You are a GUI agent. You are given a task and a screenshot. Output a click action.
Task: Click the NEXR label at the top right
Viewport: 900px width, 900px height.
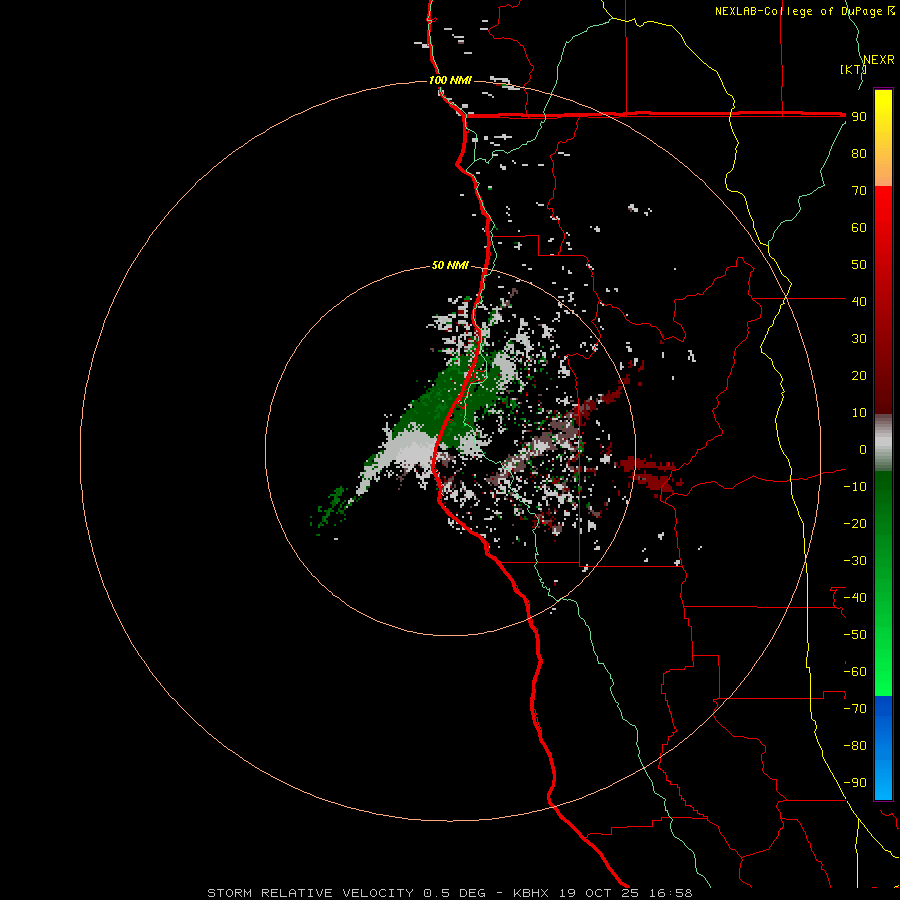point(879,60)
